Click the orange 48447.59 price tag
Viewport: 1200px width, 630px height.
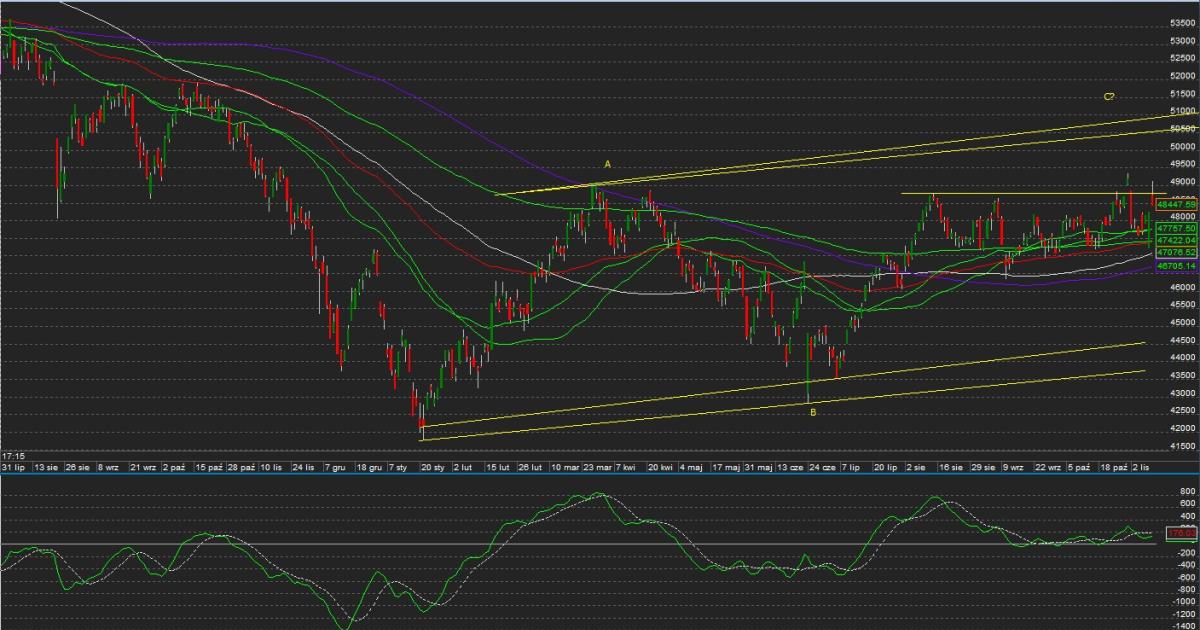click(1176, 204)
